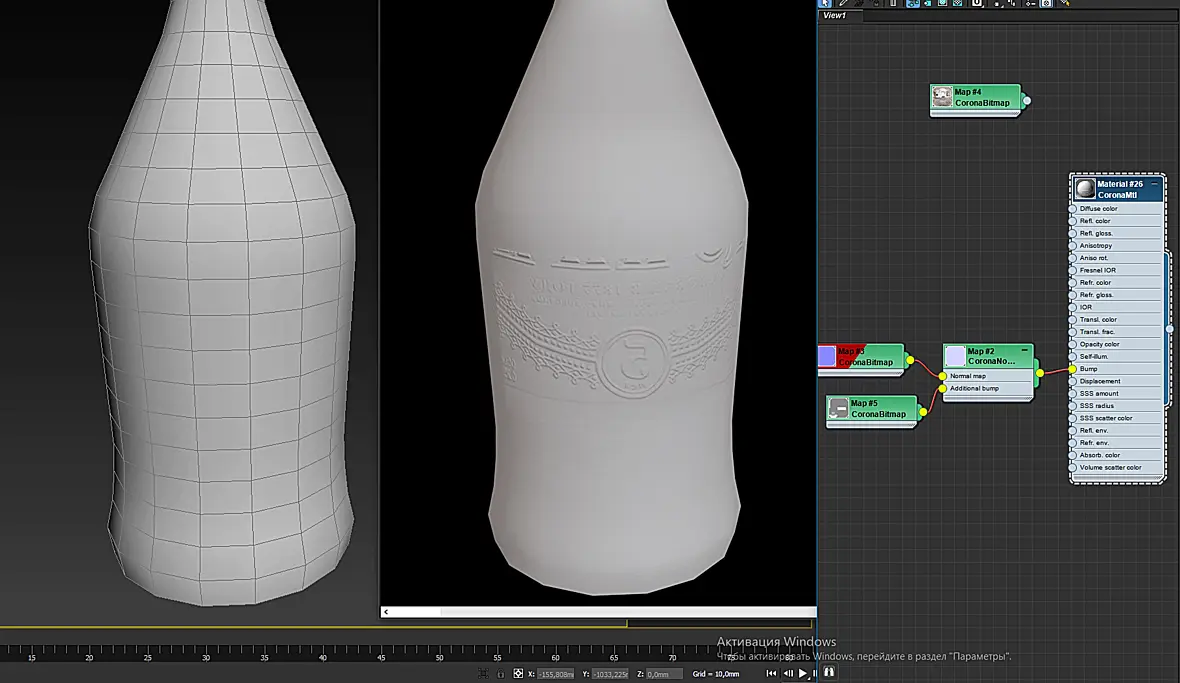Image resolution: width=1180 pixels, height=683 pixels.
Task: Click the Volume scatter color slot
Action: click(x=1117, y=468)
